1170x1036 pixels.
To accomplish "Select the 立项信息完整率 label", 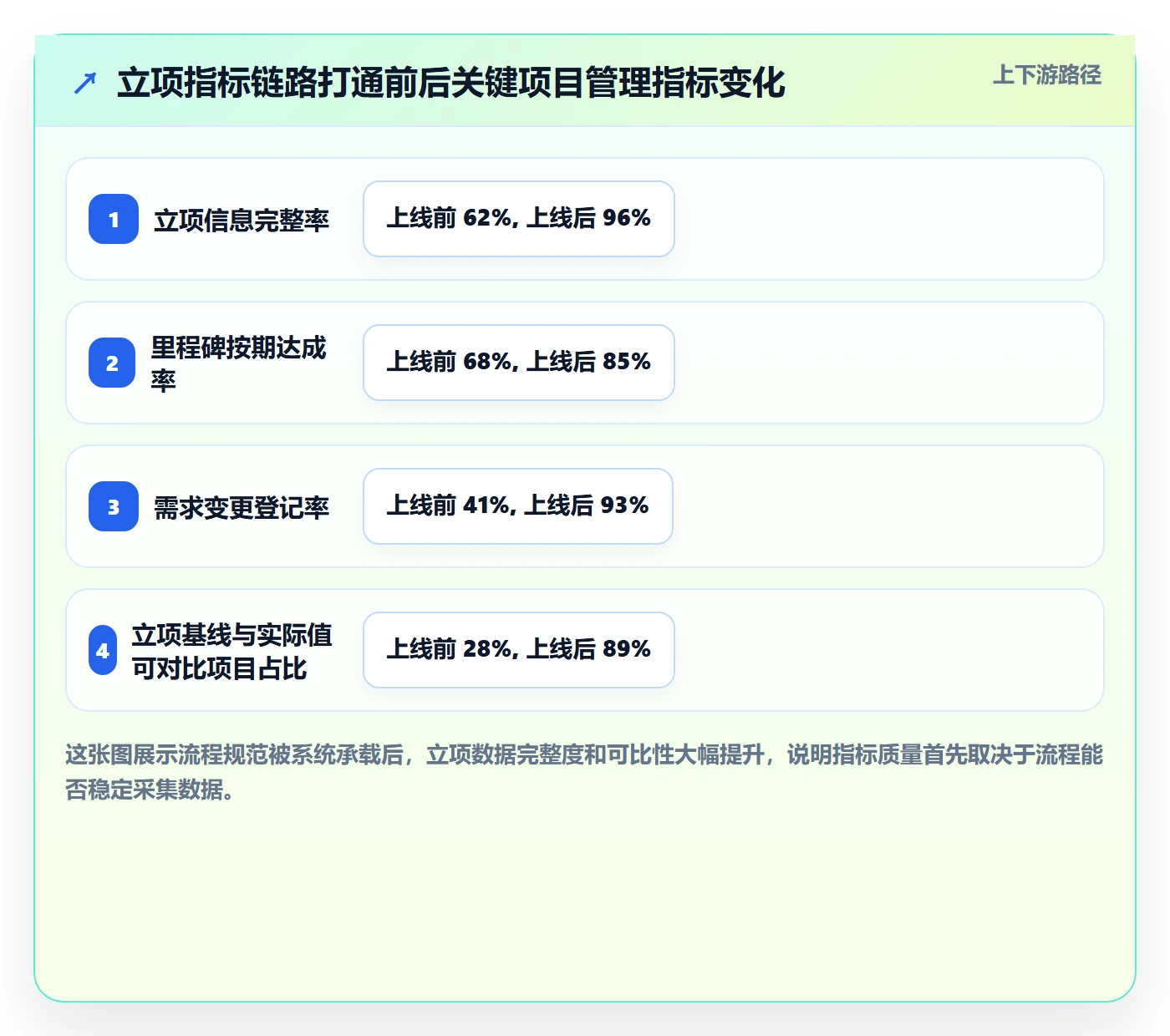I will (242, 220).
